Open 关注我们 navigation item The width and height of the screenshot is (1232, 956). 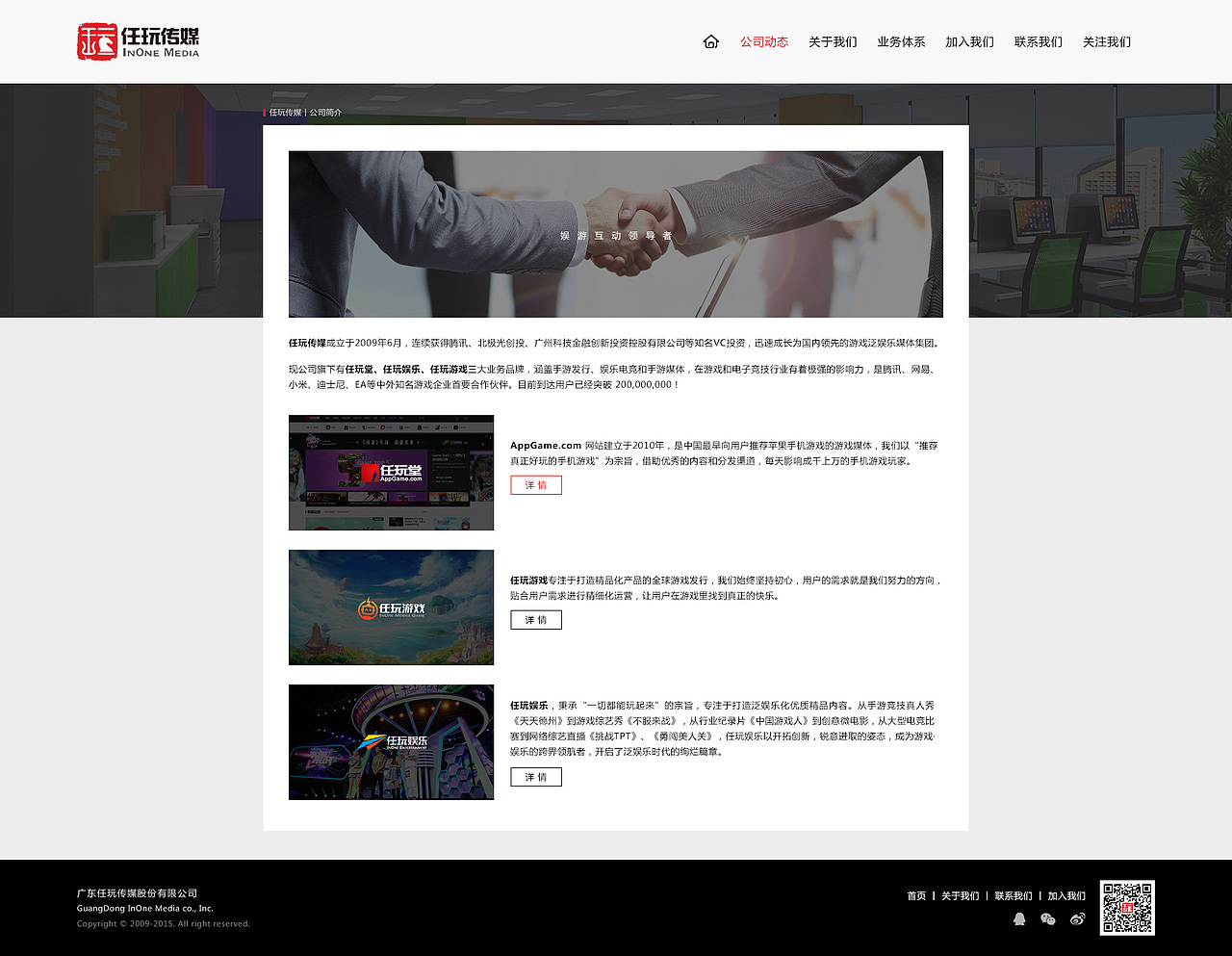click(1107, 41)
